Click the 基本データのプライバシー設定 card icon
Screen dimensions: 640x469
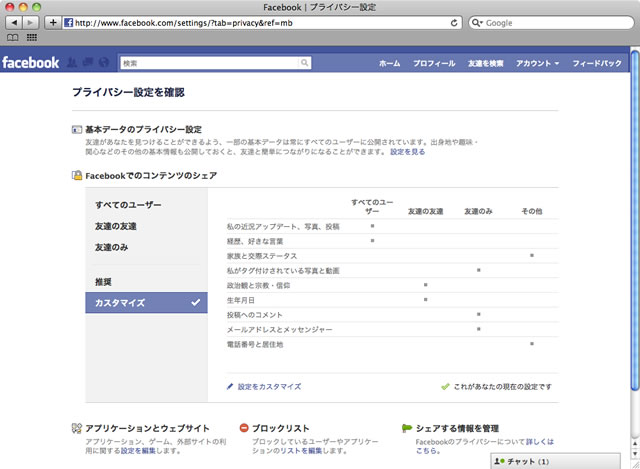tap(77, 130)
